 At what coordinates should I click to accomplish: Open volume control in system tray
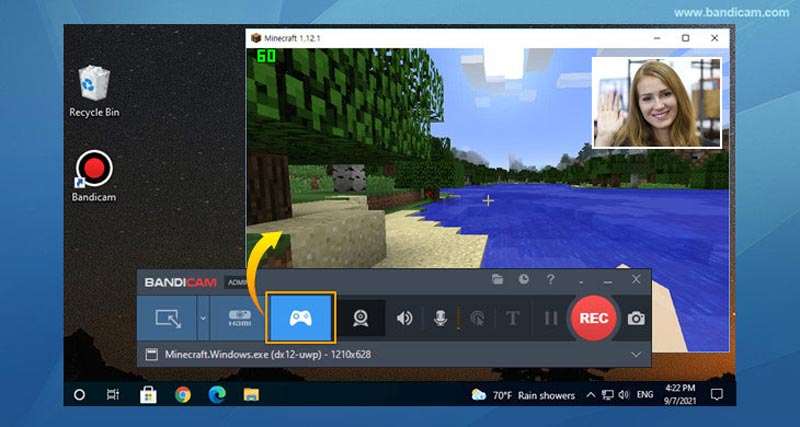pyautogui.click(x=623, y=395)
